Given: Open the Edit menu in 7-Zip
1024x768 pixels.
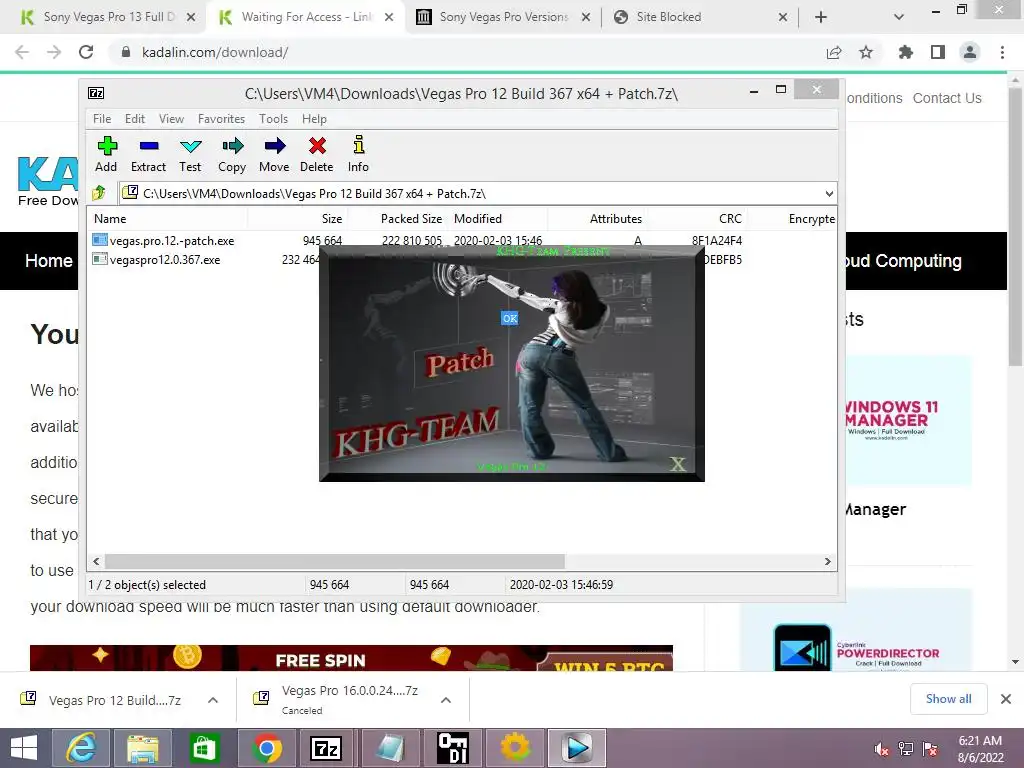Looking at the screenshot, I should coord(135,119).
